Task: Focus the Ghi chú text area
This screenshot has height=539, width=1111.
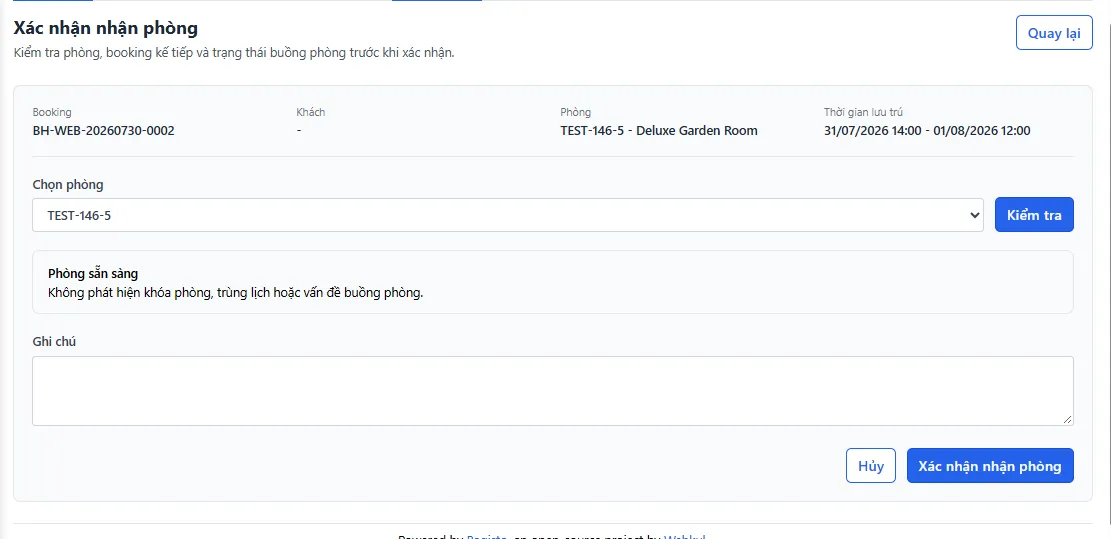Action: click(x=553, y=391)
